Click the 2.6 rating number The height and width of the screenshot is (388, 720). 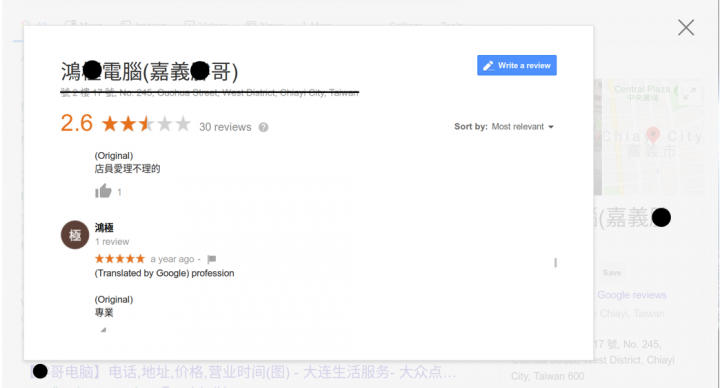tap(77, 123)
